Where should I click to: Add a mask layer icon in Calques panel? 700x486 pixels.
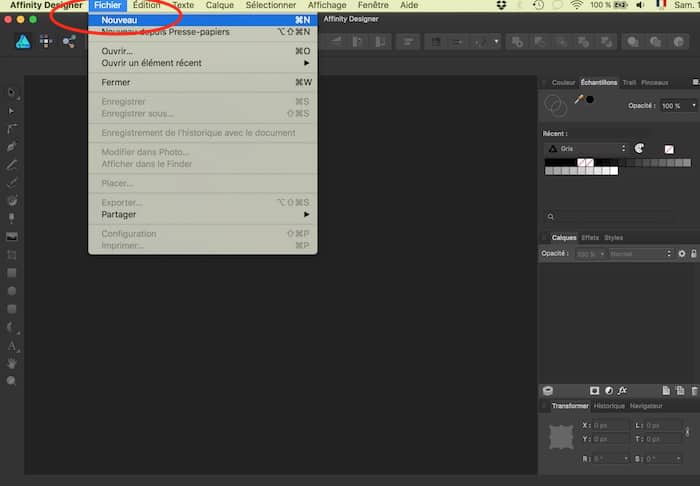[x=594, y=391]
